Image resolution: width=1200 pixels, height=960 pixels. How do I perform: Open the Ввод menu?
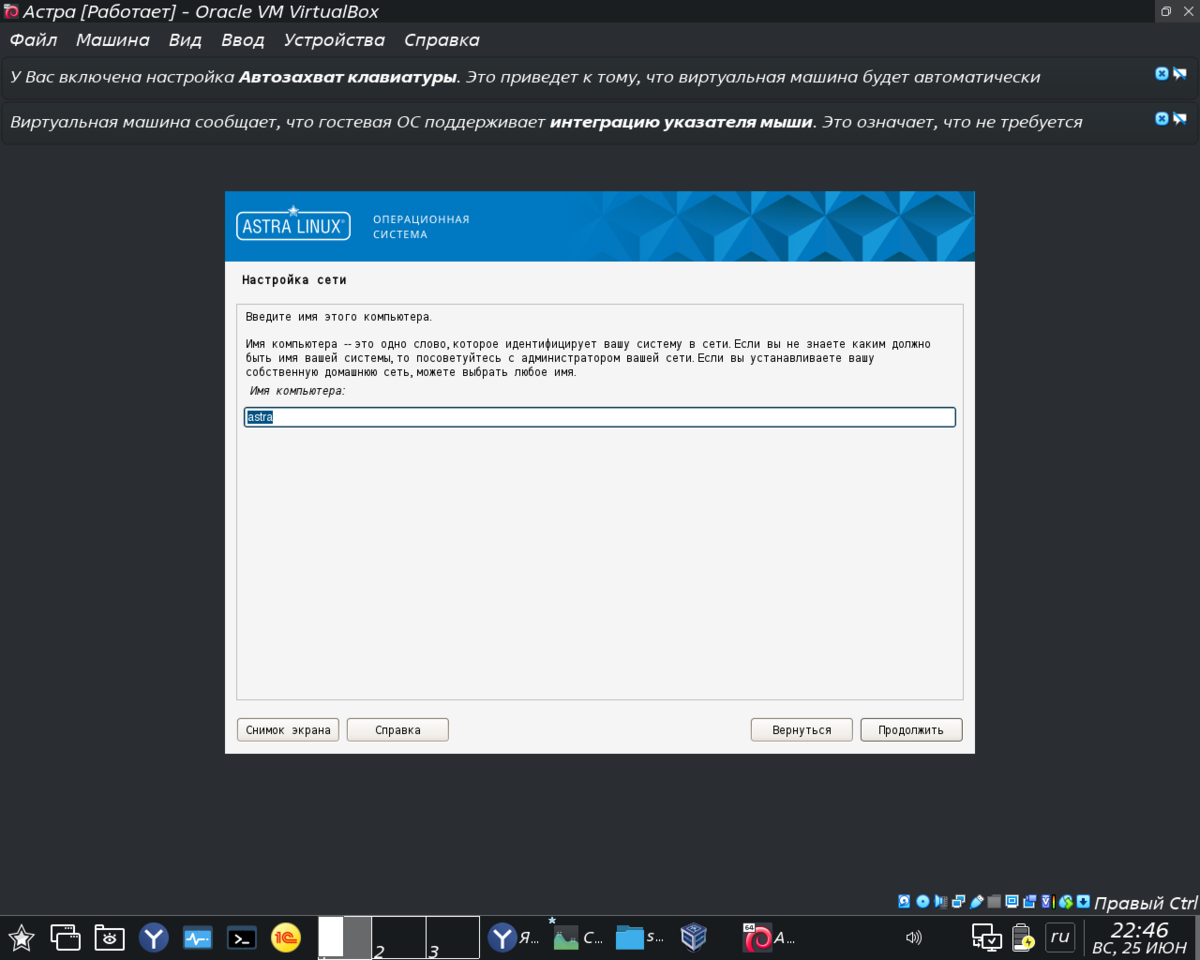[242, 40]
